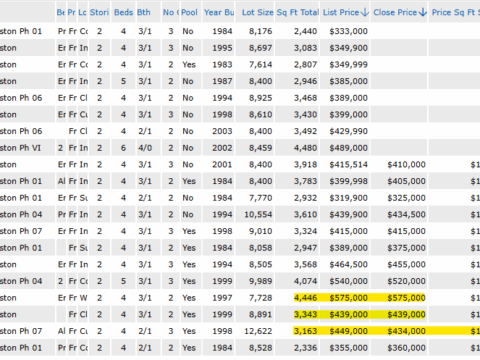Select the 10,554 lot size cell
This screenshot has width=480, height=360.
click(258, 214)
